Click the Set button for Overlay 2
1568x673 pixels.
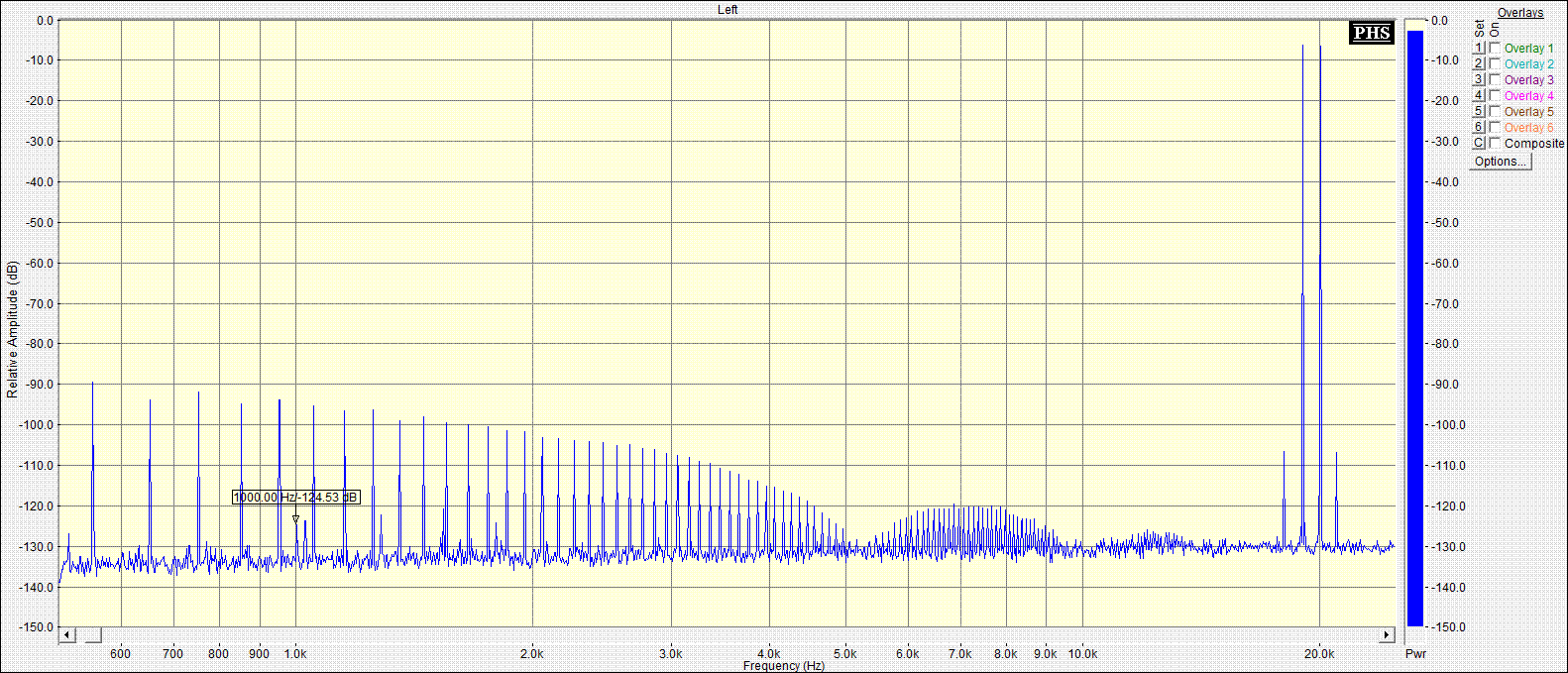point(1479,63)
